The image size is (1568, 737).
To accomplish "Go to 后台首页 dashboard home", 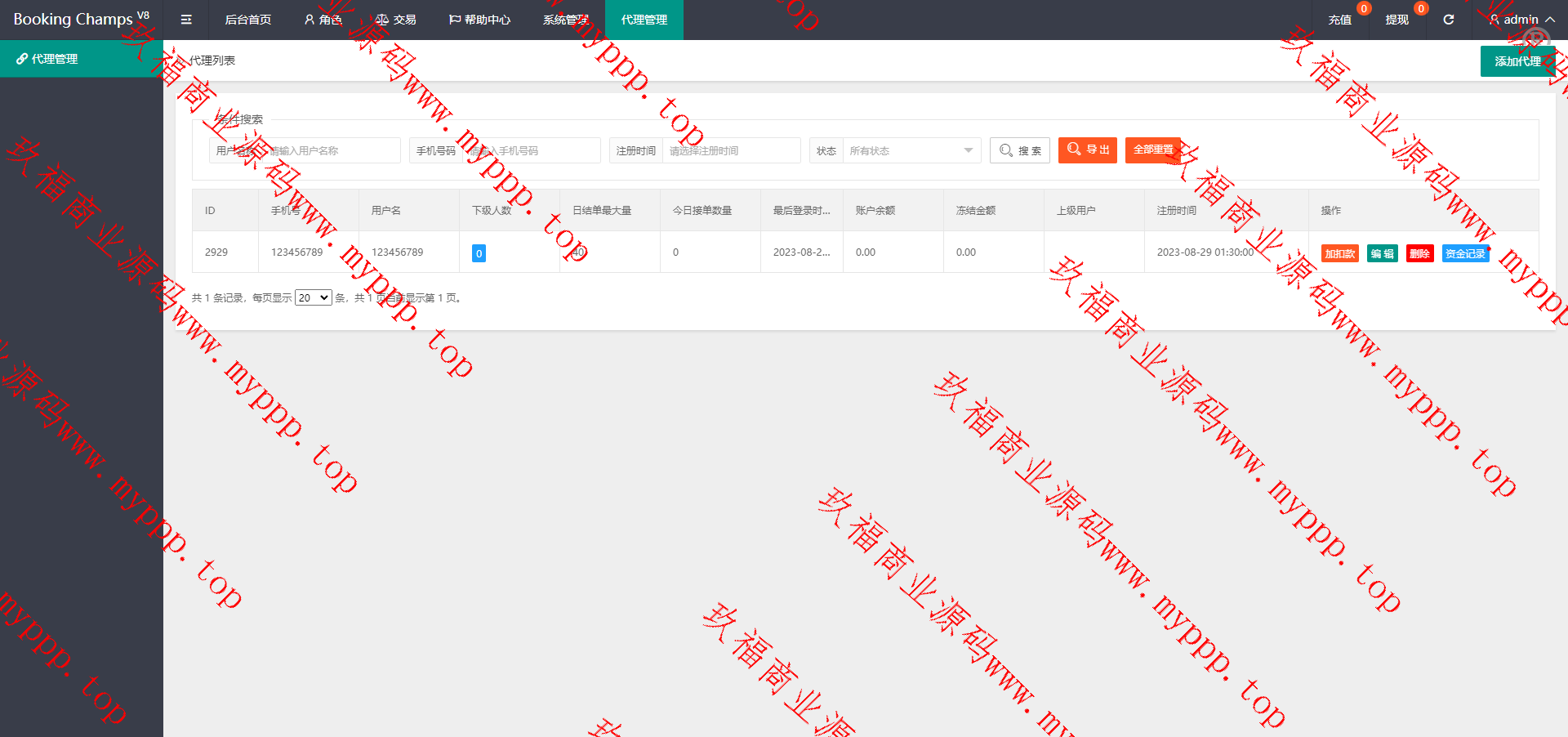I will [247, 20].
